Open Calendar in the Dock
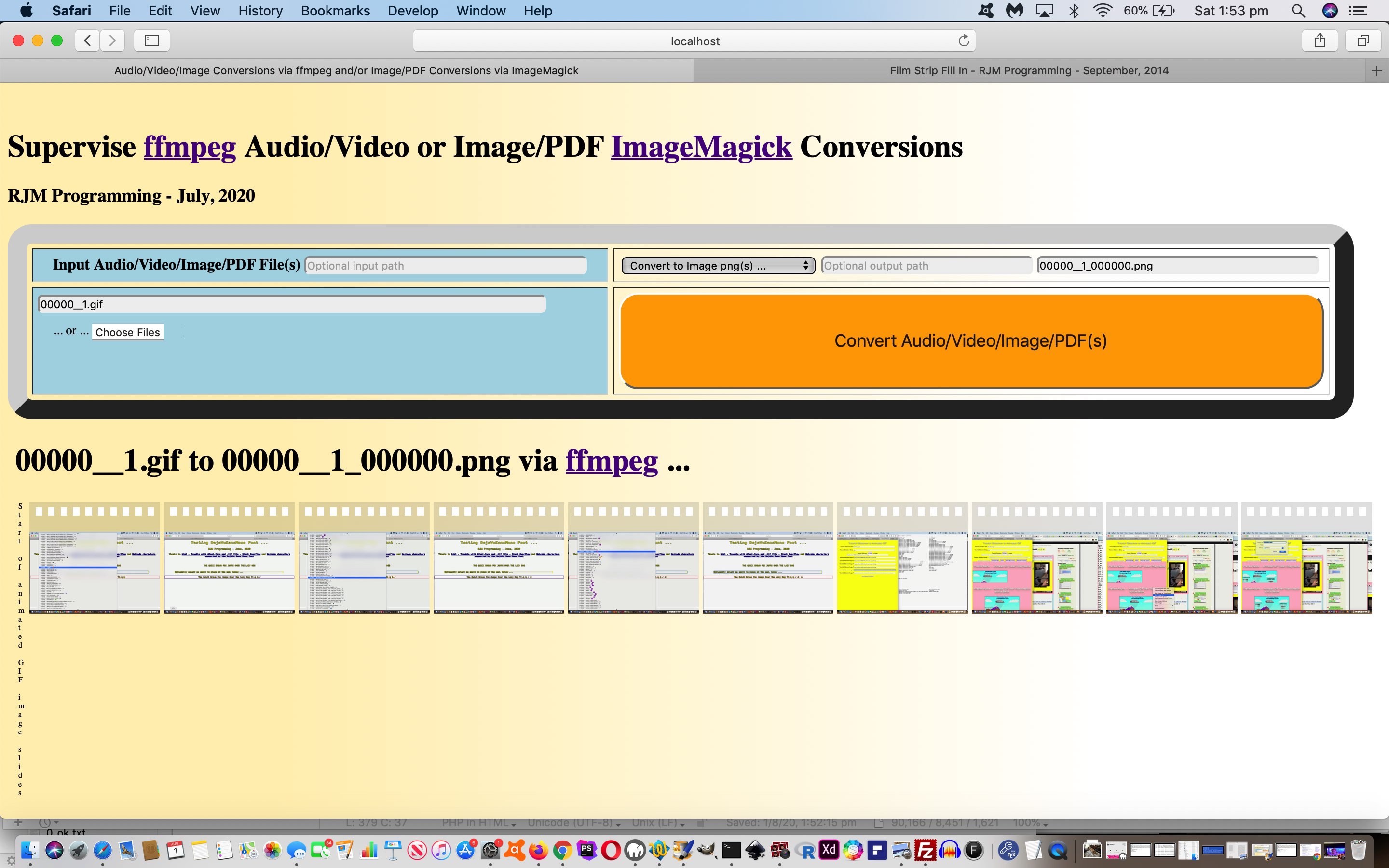Viewport: 1389px width, 868px height. (175, 850)
